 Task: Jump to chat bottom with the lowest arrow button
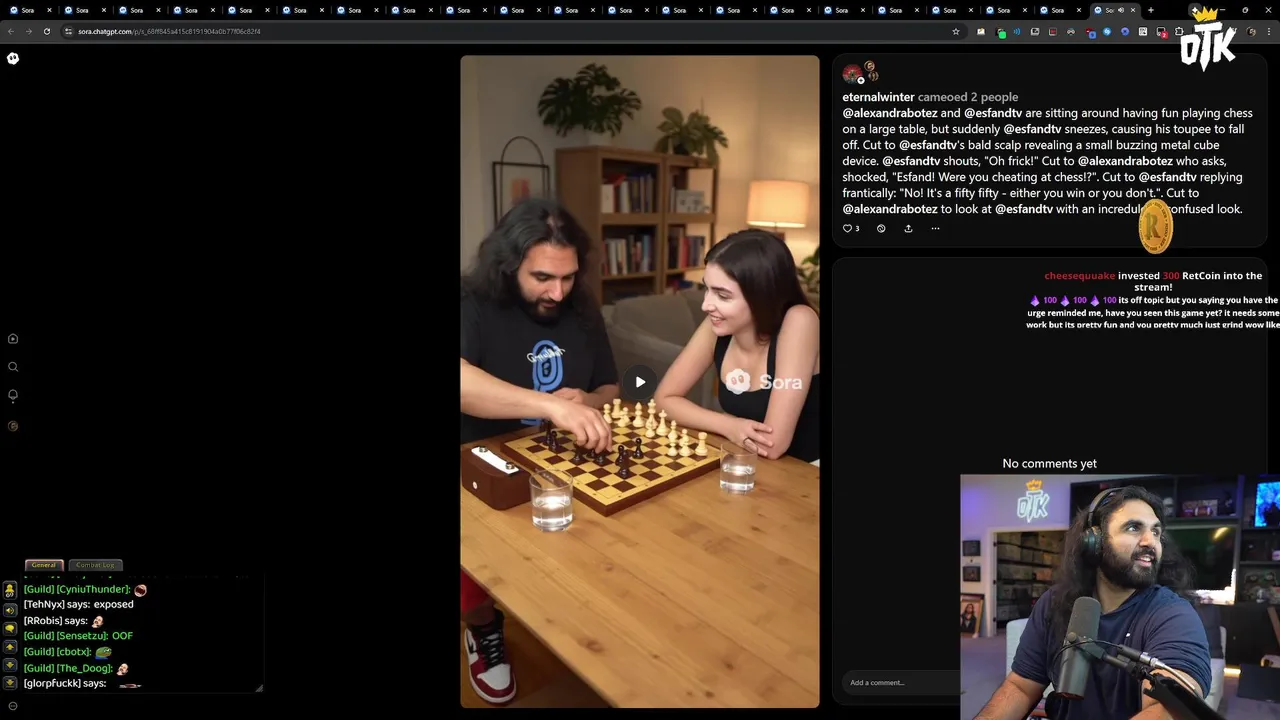11,683
